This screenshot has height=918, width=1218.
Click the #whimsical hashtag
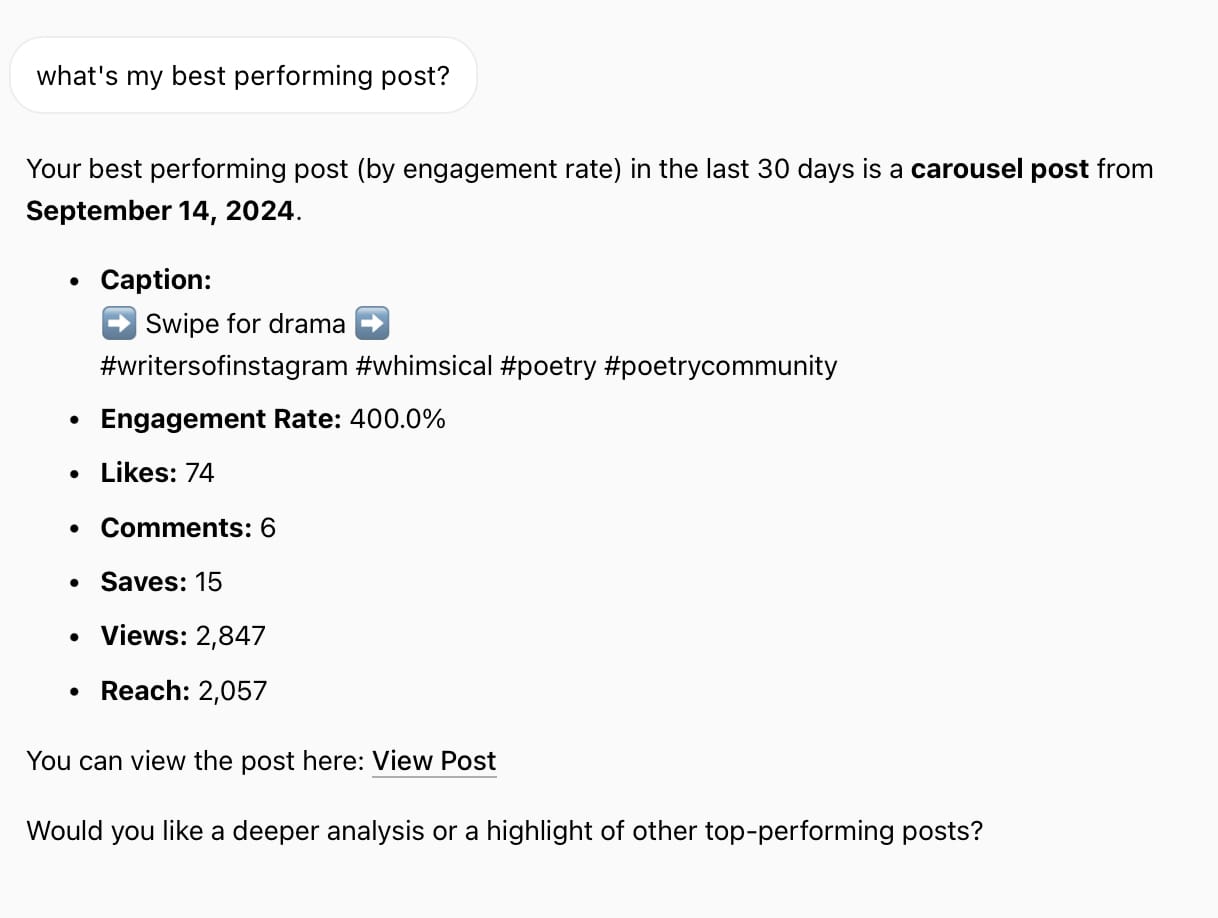coord(424,366)
